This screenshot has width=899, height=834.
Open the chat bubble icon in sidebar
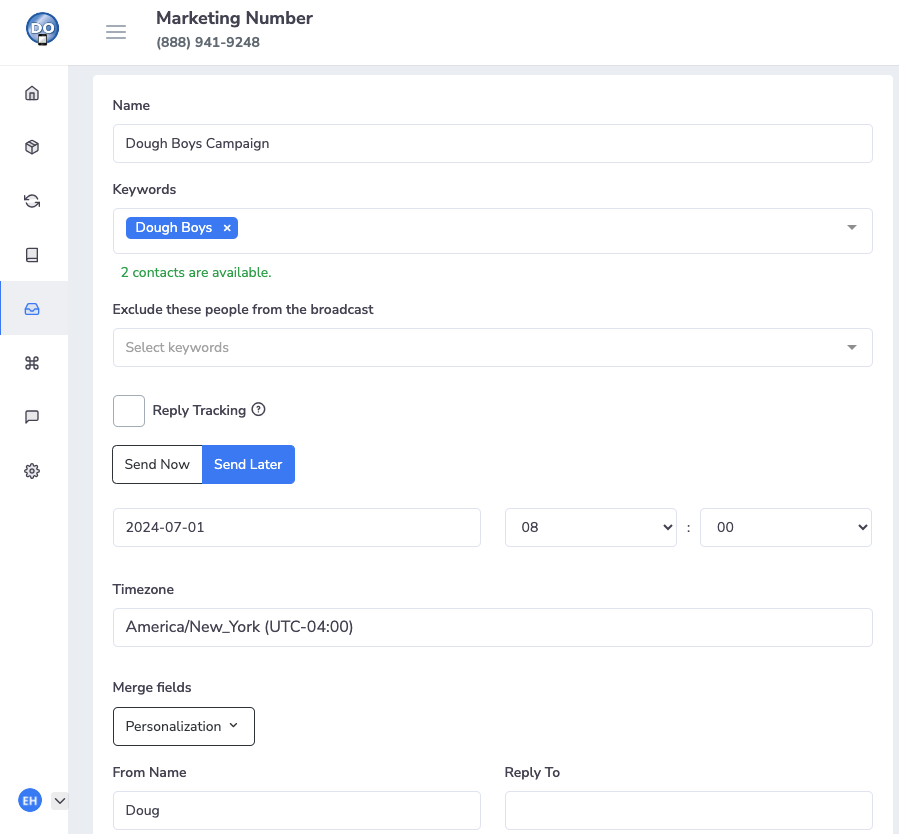tap(32, 417)
